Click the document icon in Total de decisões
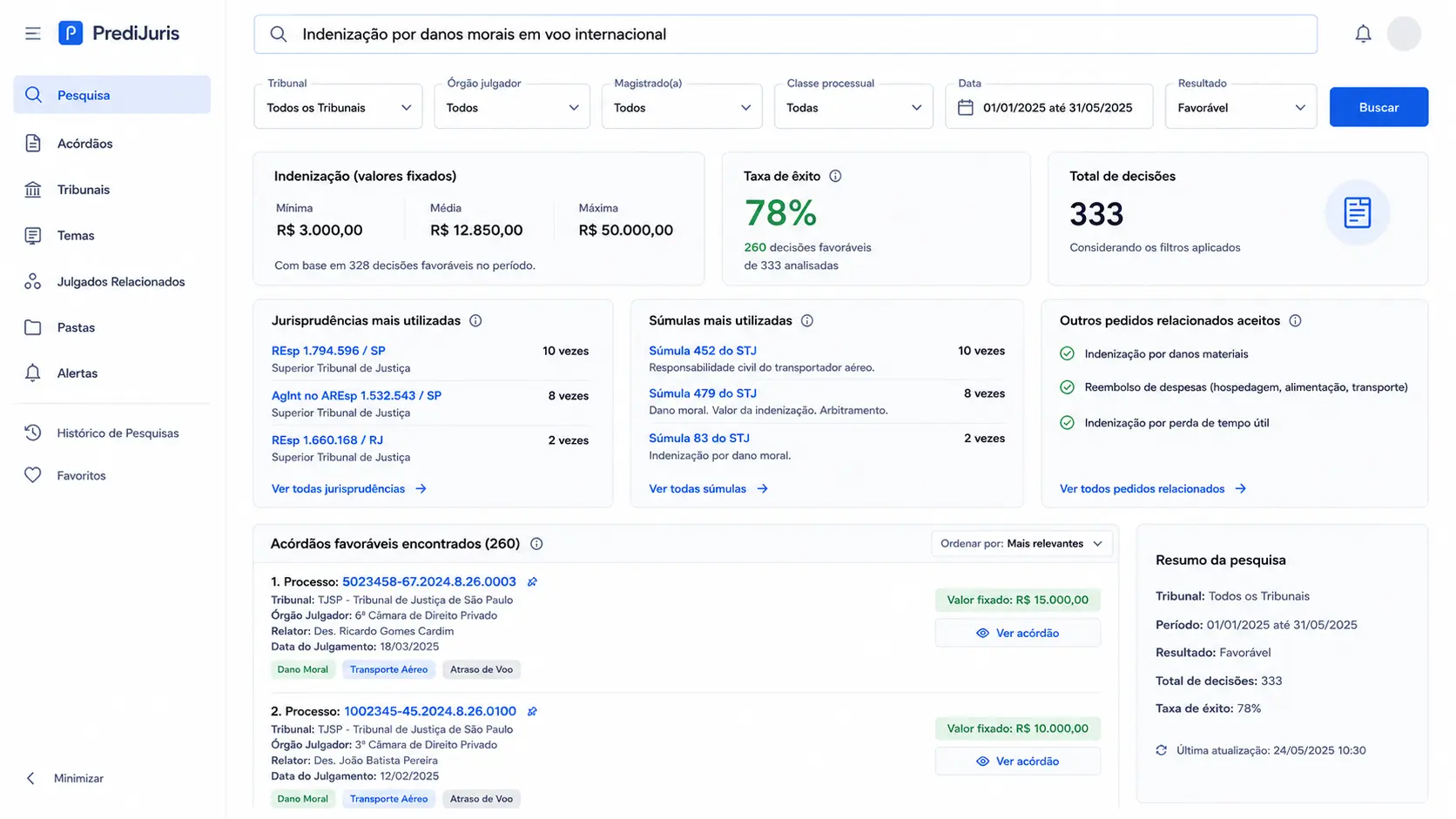Viewport: 1456px width, 819px height. tap(1357, 212)
